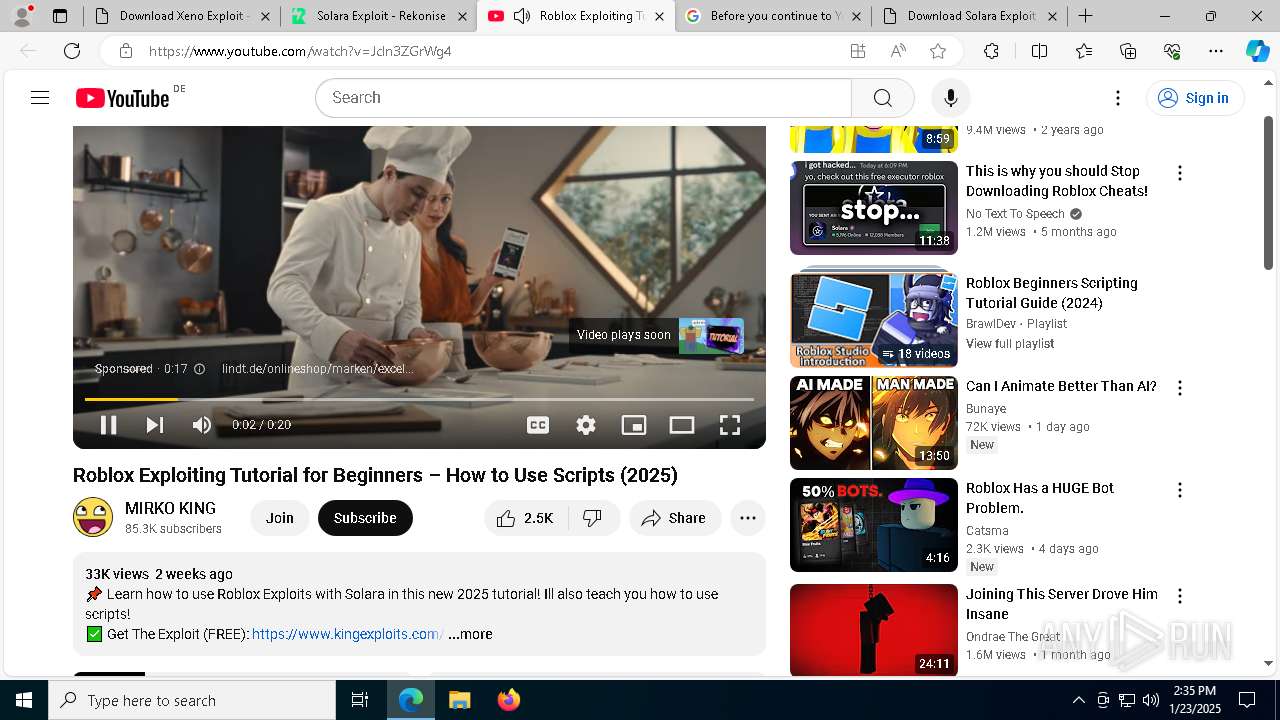Image resolution: width=1280 pixels, height=720 pixels.
Task: Open Read aloud icon in address bar
Action: [x=898, y=51]
